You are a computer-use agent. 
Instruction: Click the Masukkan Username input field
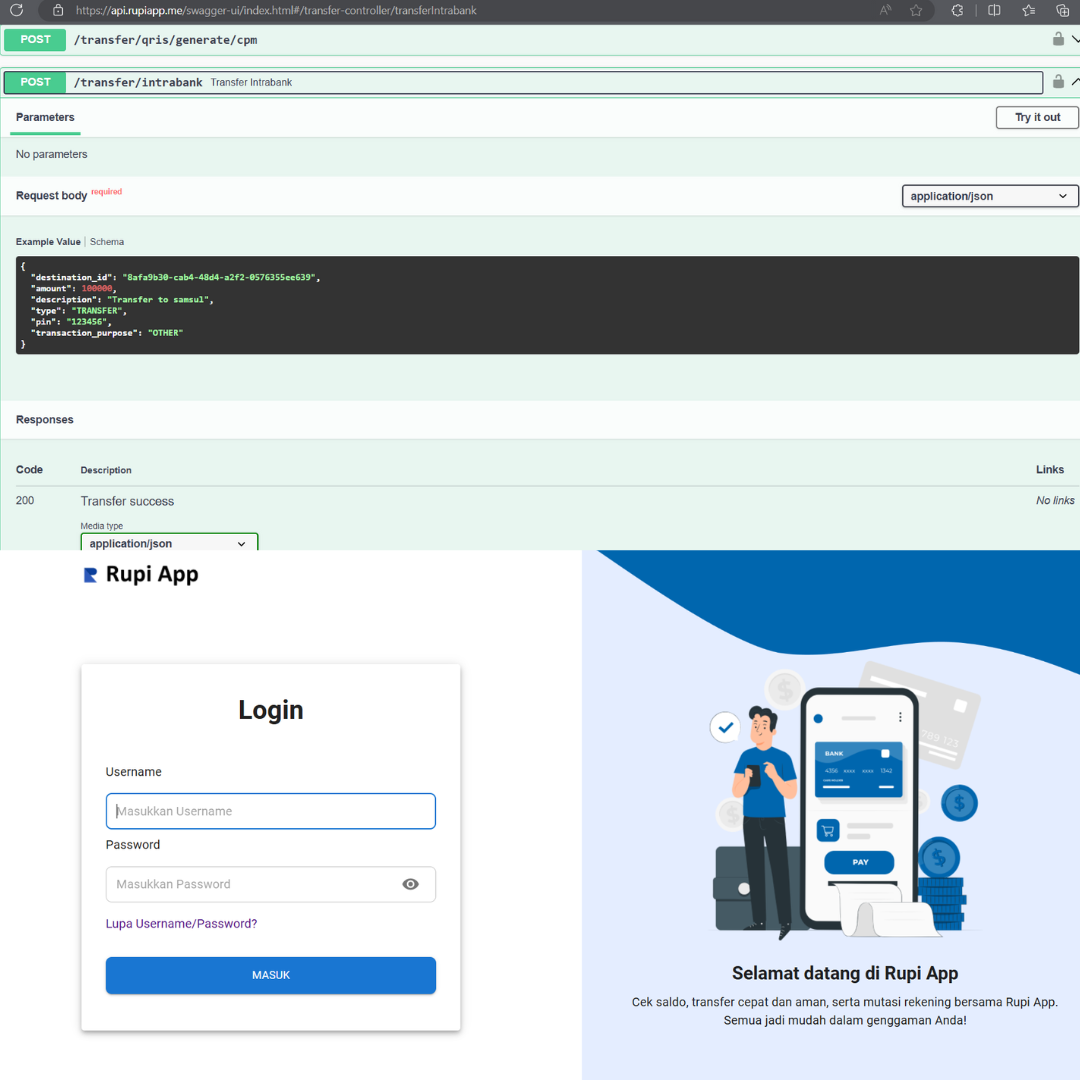tap(270, 811)
